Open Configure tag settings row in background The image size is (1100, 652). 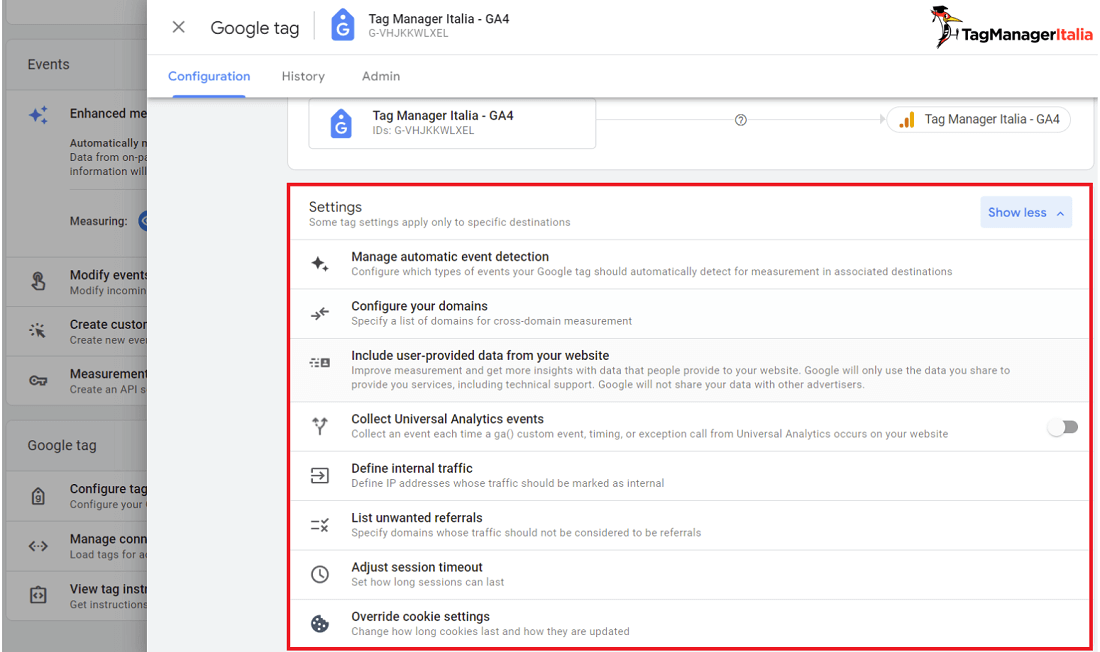pyautogui.click(x=77, y=496)
